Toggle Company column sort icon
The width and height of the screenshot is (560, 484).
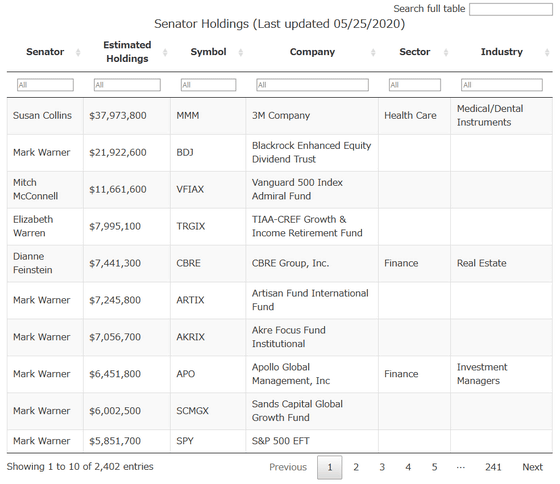373,53
